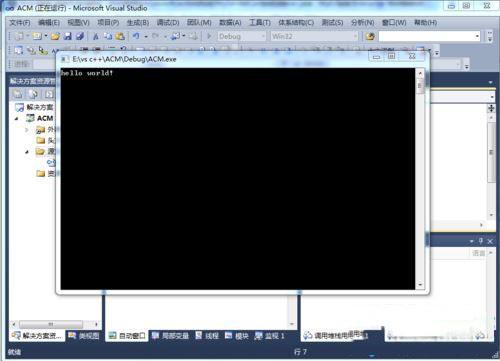This screenshot has height=361, width=500.
Task: Switch to the 解决方案资源管理器 tab
Action: pyautogui.click(x=37, y=335)
